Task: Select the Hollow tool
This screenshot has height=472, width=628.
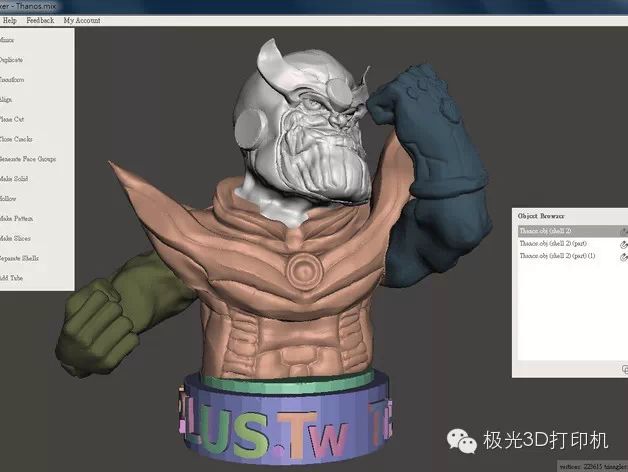Action: [x=8, y=199]
